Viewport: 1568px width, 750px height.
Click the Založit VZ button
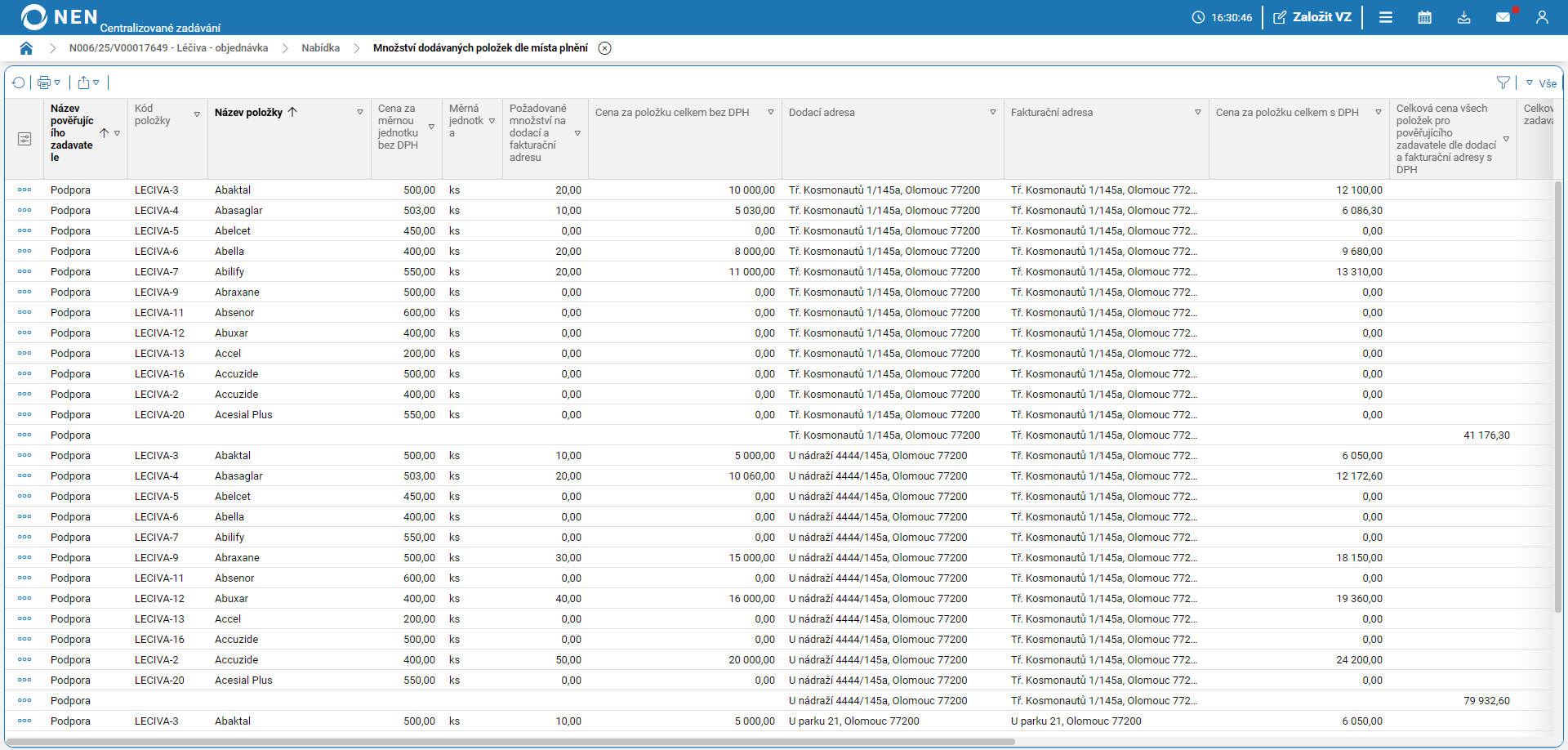click(x=1312, y=17)
